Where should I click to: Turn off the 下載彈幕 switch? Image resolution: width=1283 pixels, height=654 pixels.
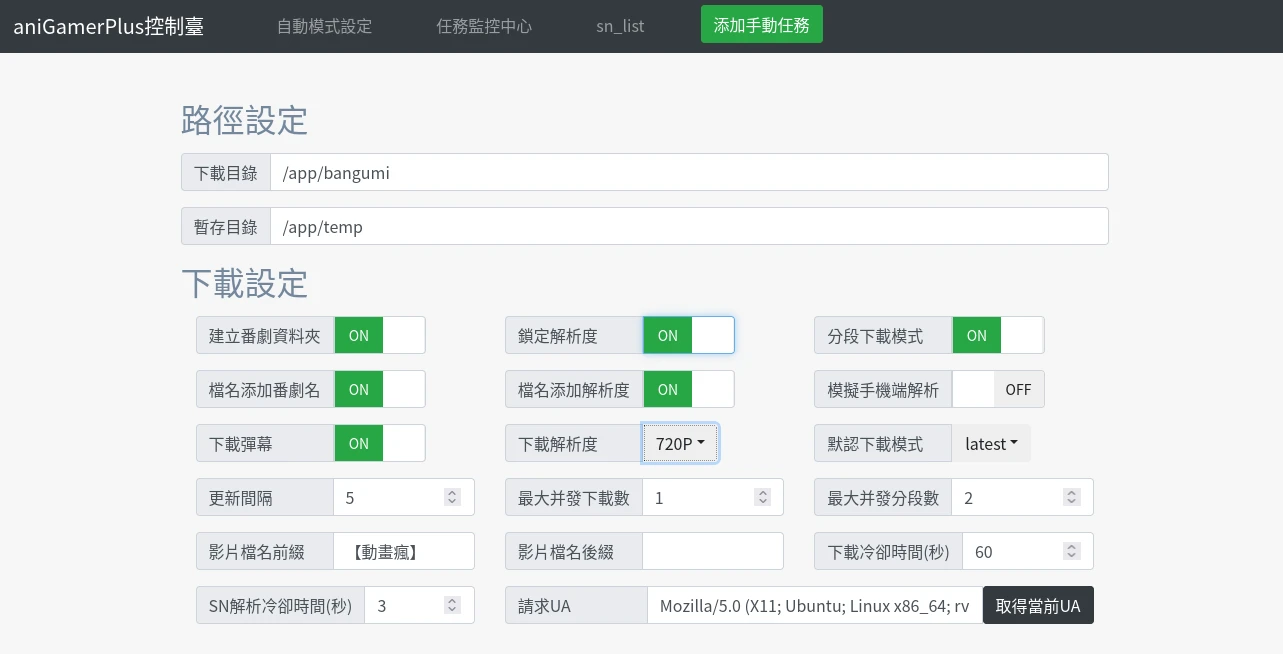pyautogui.click(x=380, y=444)
